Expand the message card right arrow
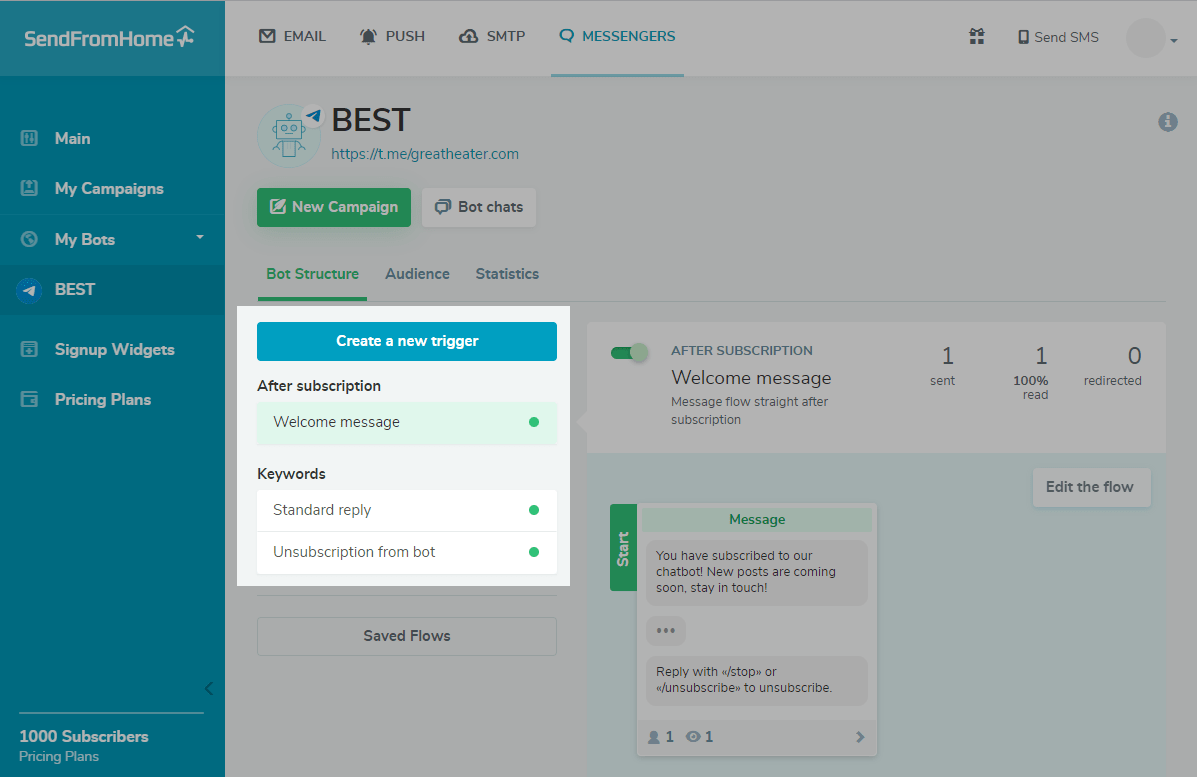The height and width of the screenshot is (777, 1197). pyautogui.click(x=860, y=737)
